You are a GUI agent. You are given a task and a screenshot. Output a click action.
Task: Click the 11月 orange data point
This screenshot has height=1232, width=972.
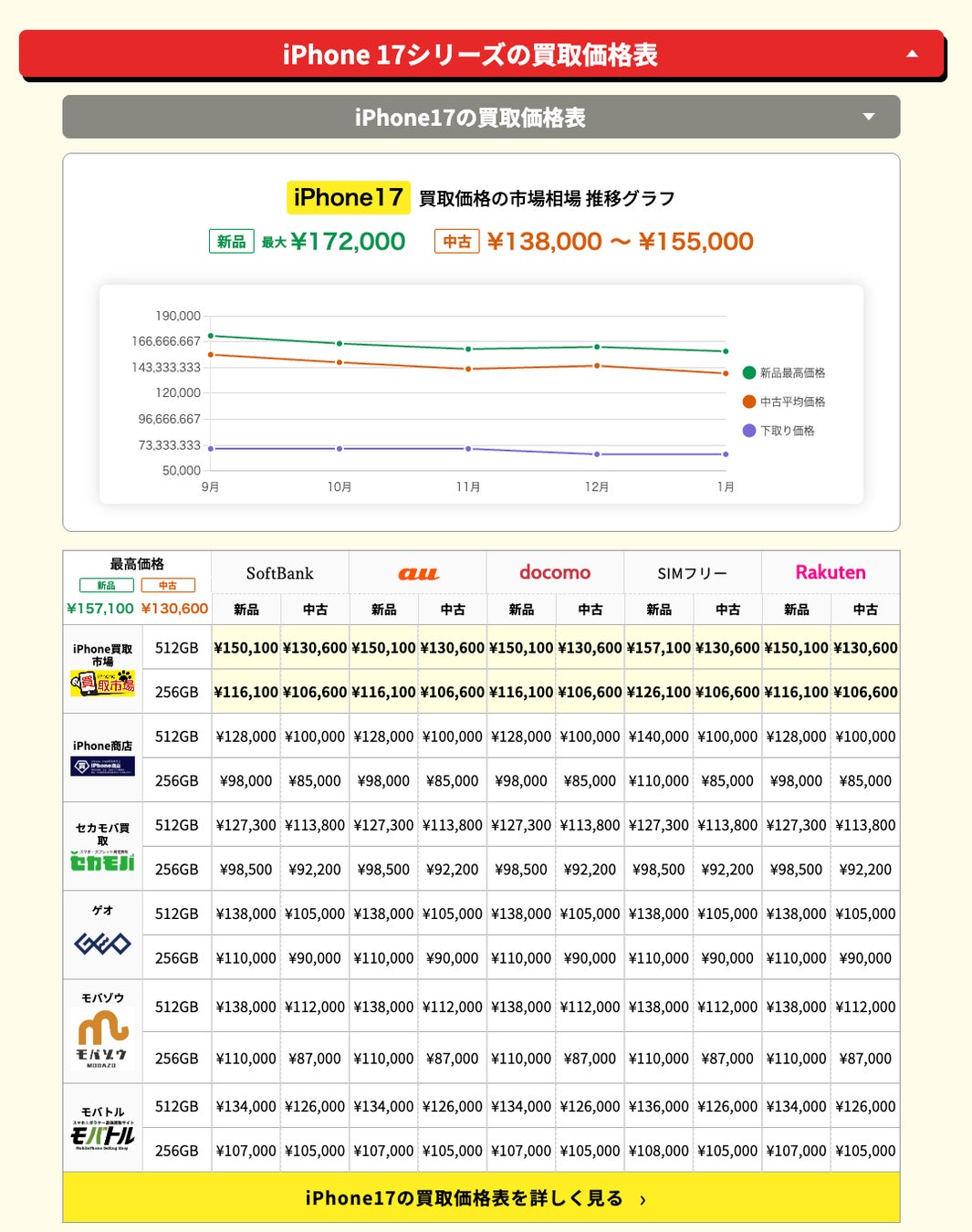coord(468,369)
